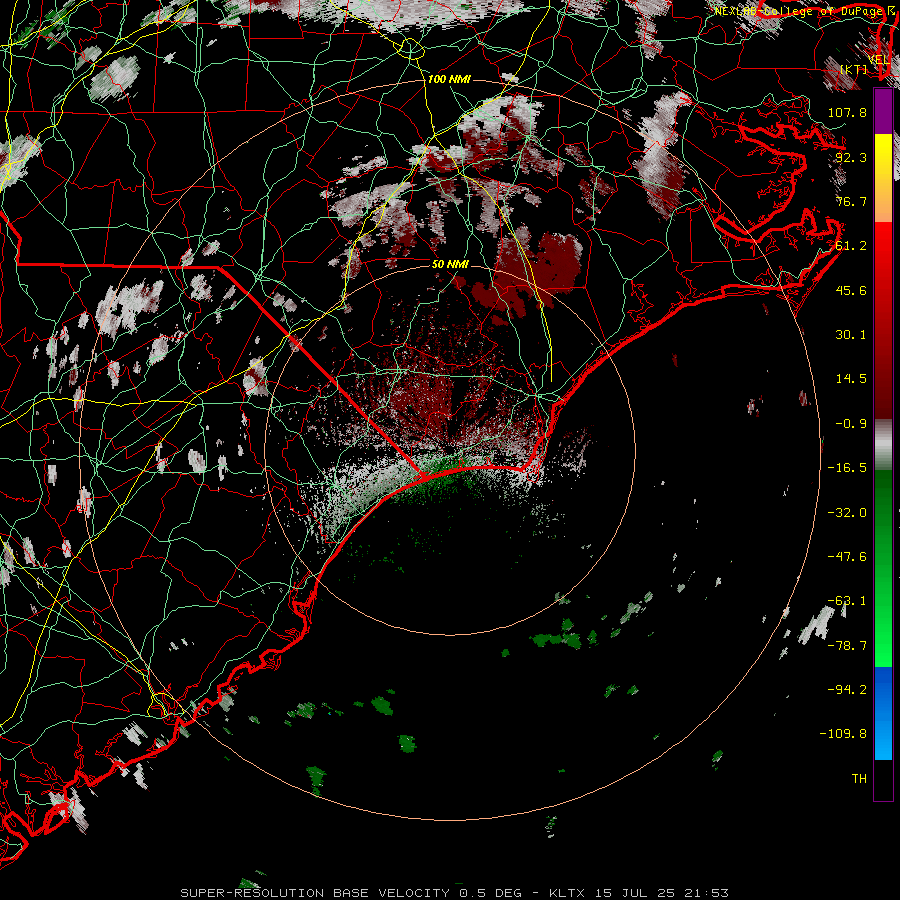
Task: Click the "KLTX" station identifier in footer
Action: point(567,893)
